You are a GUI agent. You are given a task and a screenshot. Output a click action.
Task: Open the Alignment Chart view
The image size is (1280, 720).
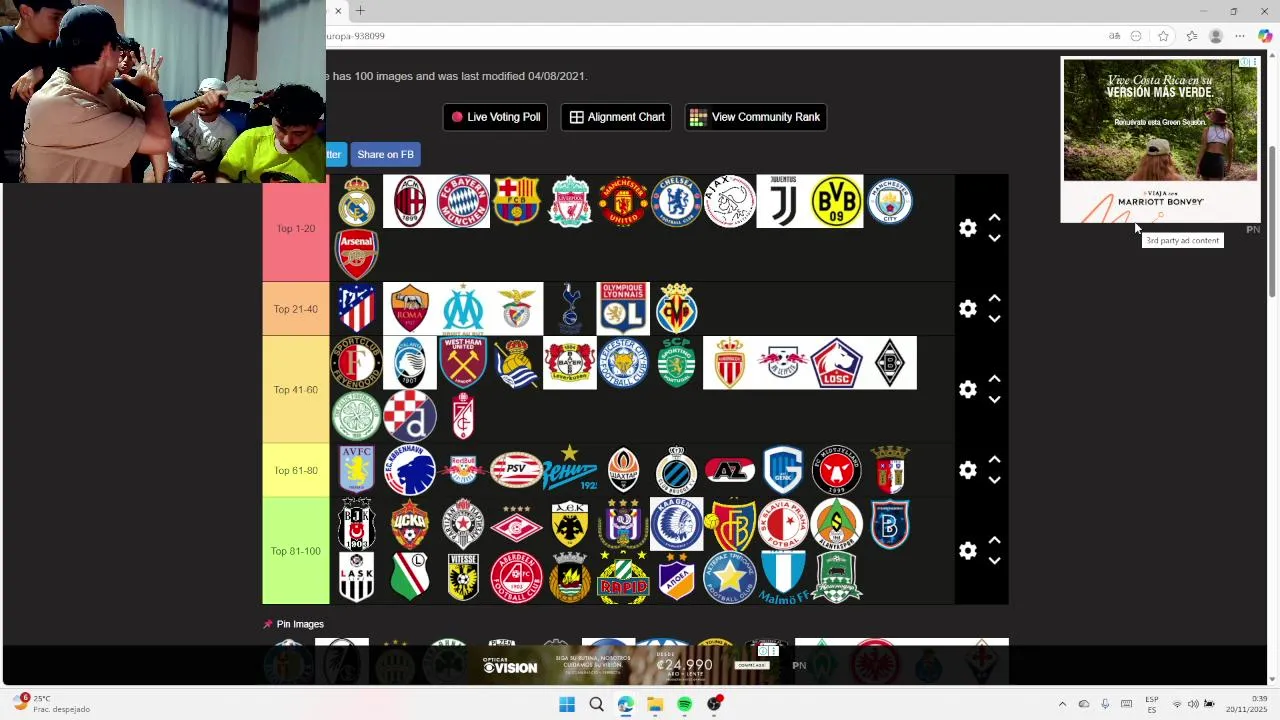point(617,117)
